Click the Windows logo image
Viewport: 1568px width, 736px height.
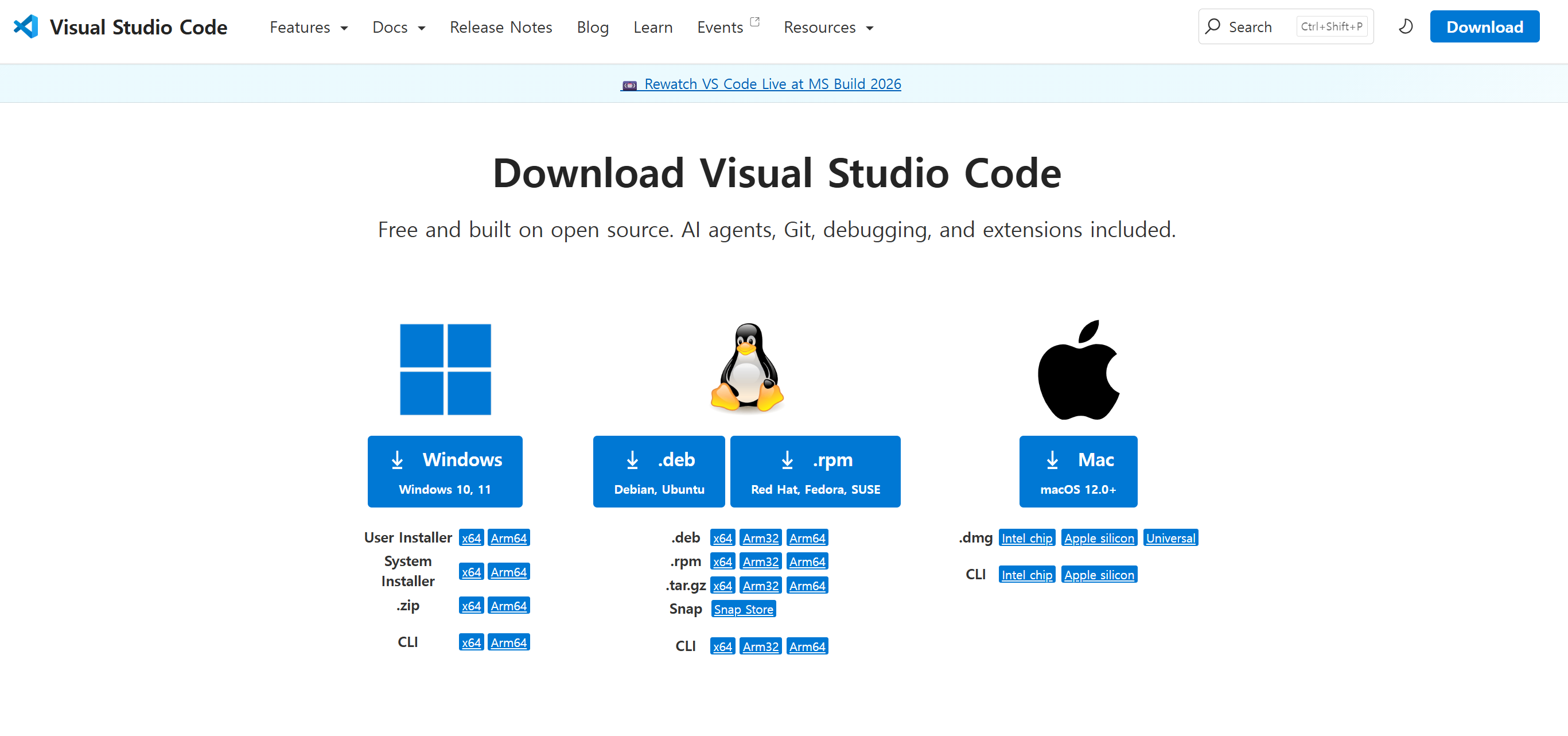coord(445,369)
